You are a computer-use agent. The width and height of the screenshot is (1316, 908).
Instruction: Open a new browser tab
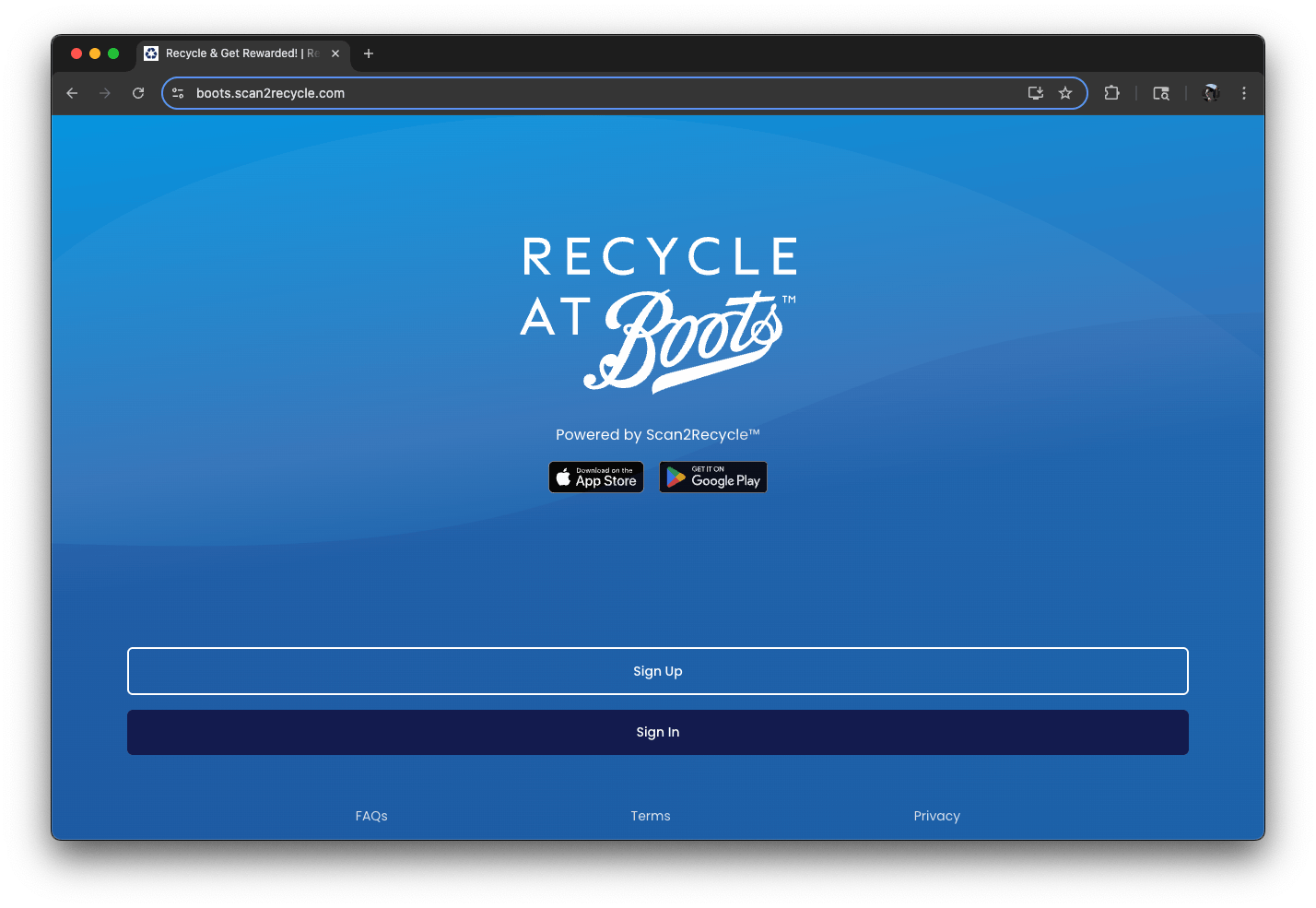click(369, 53)
